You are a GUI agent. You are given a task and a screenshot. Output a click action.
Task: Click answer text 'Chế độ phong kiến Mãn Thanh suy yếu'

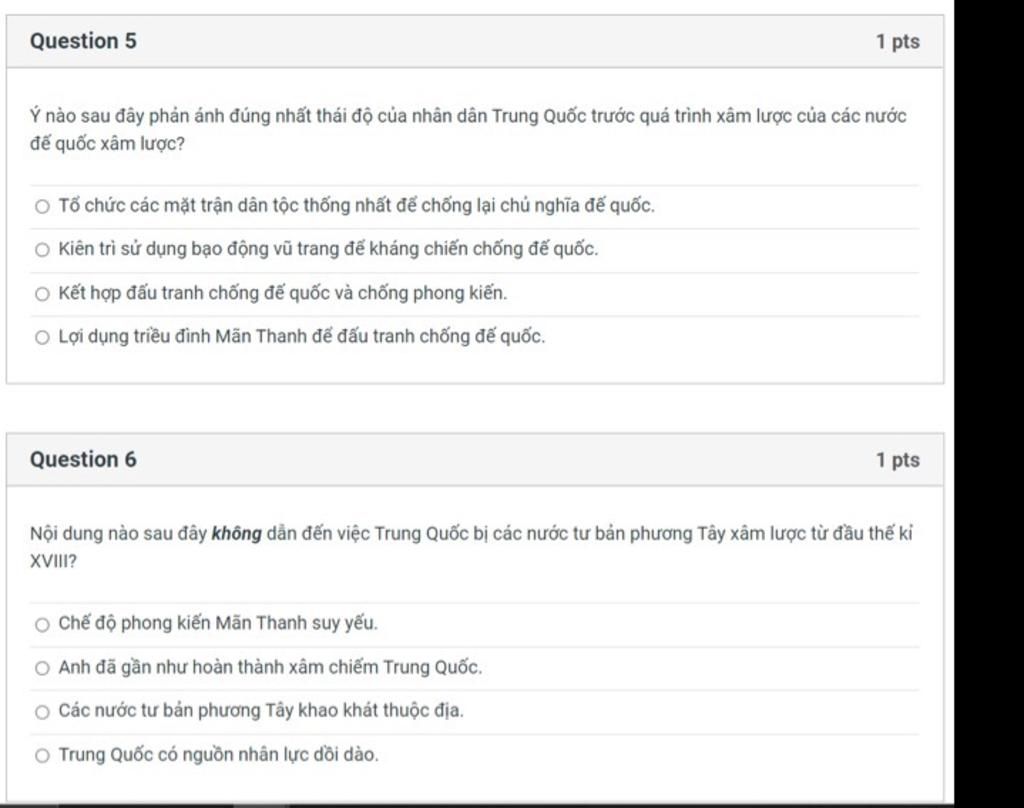pos(218,623)
